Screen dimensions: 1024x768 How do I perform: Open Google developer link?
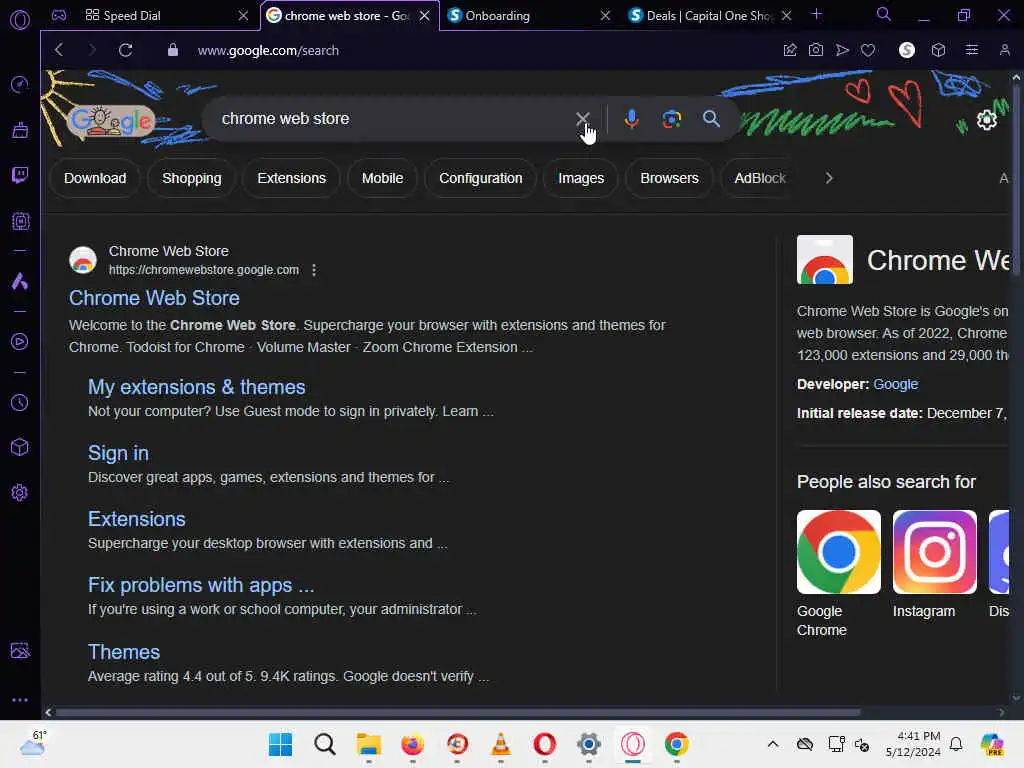[895, 384]
